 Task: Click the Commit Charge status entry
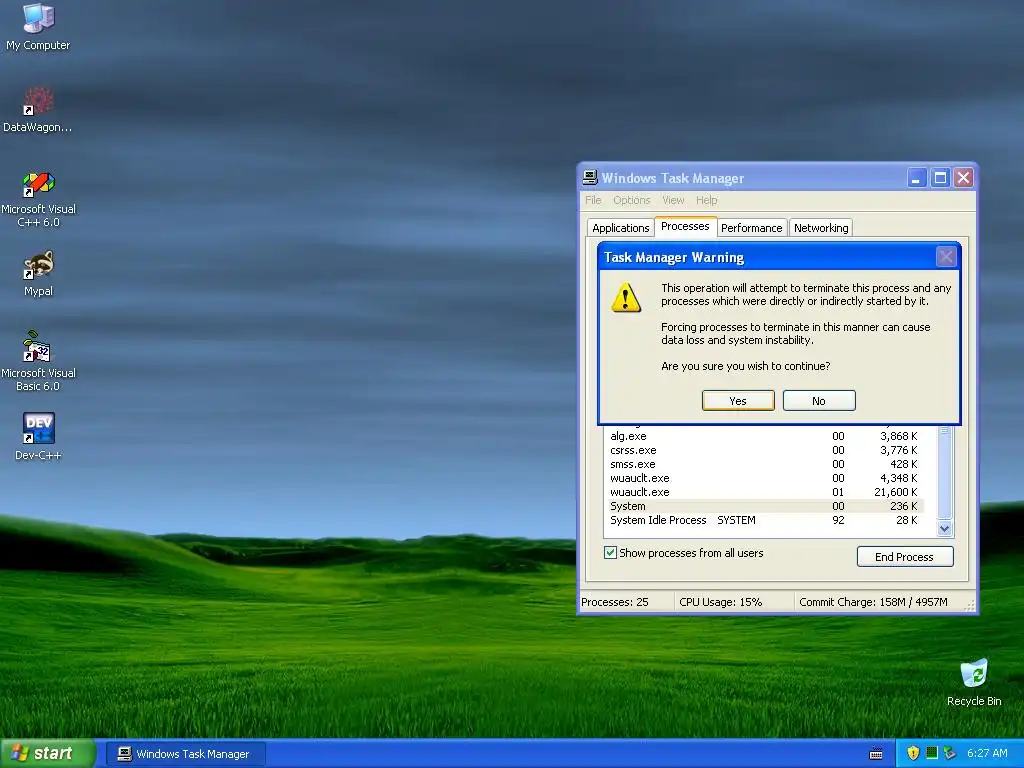coord(879,601)
